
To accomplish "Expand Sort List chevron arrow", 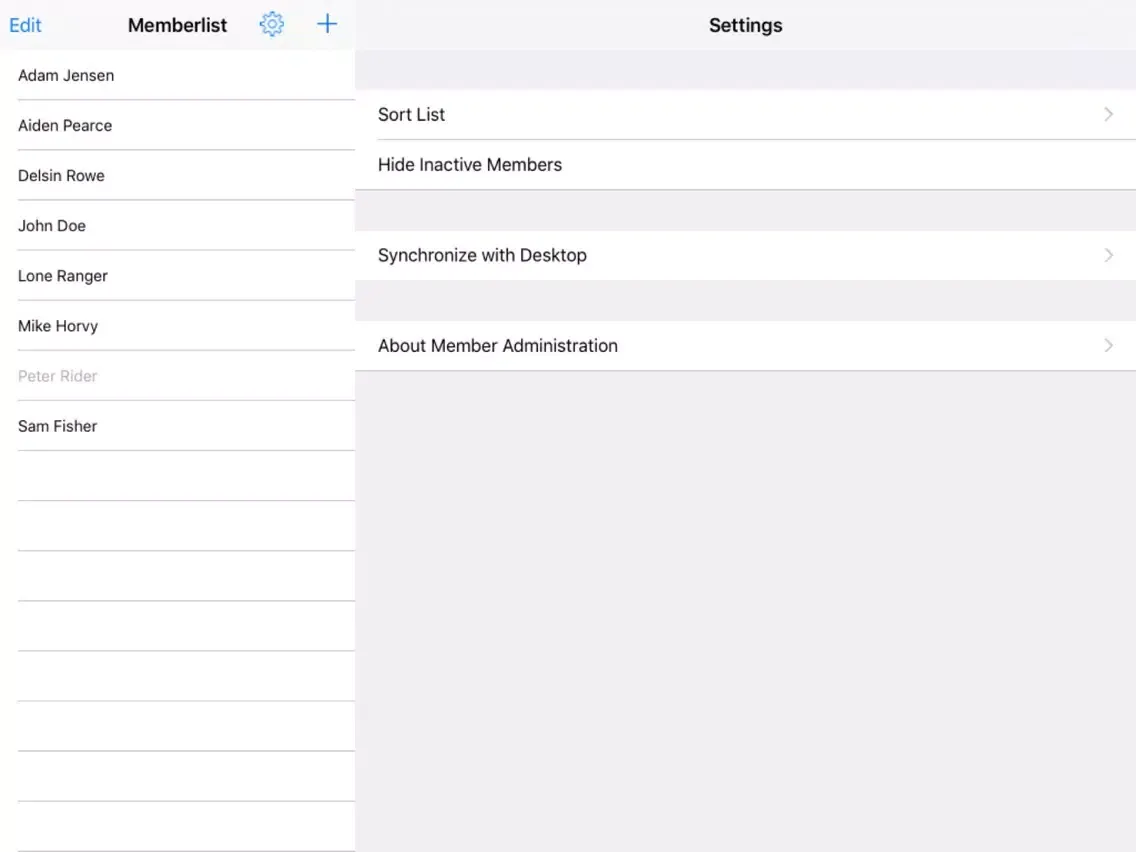I will pos(1108,114).
